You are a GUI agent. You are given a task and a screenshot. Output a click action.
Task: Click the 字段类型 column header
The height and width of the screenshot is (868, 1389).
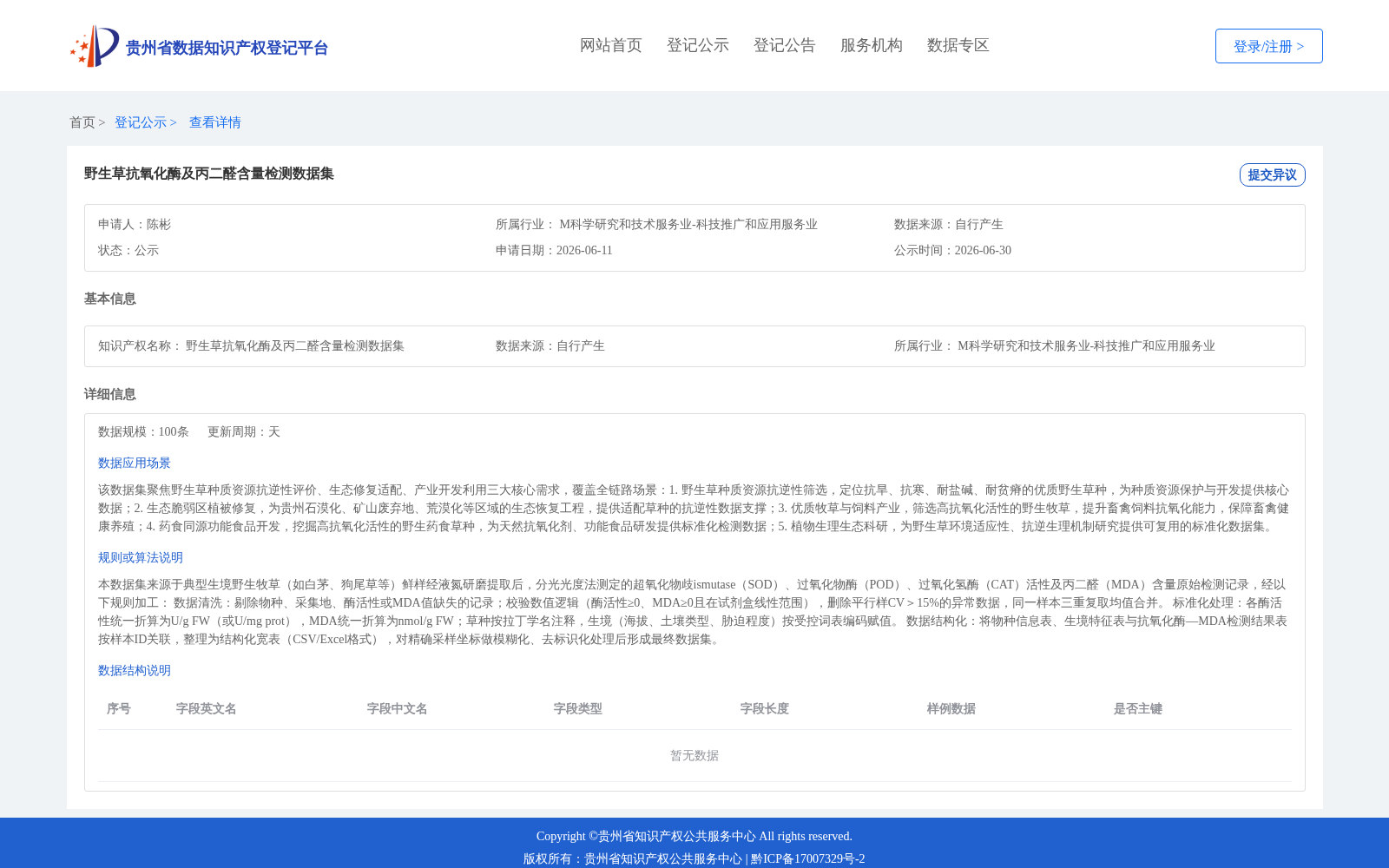pyautogui.click(x=578, y=708)
